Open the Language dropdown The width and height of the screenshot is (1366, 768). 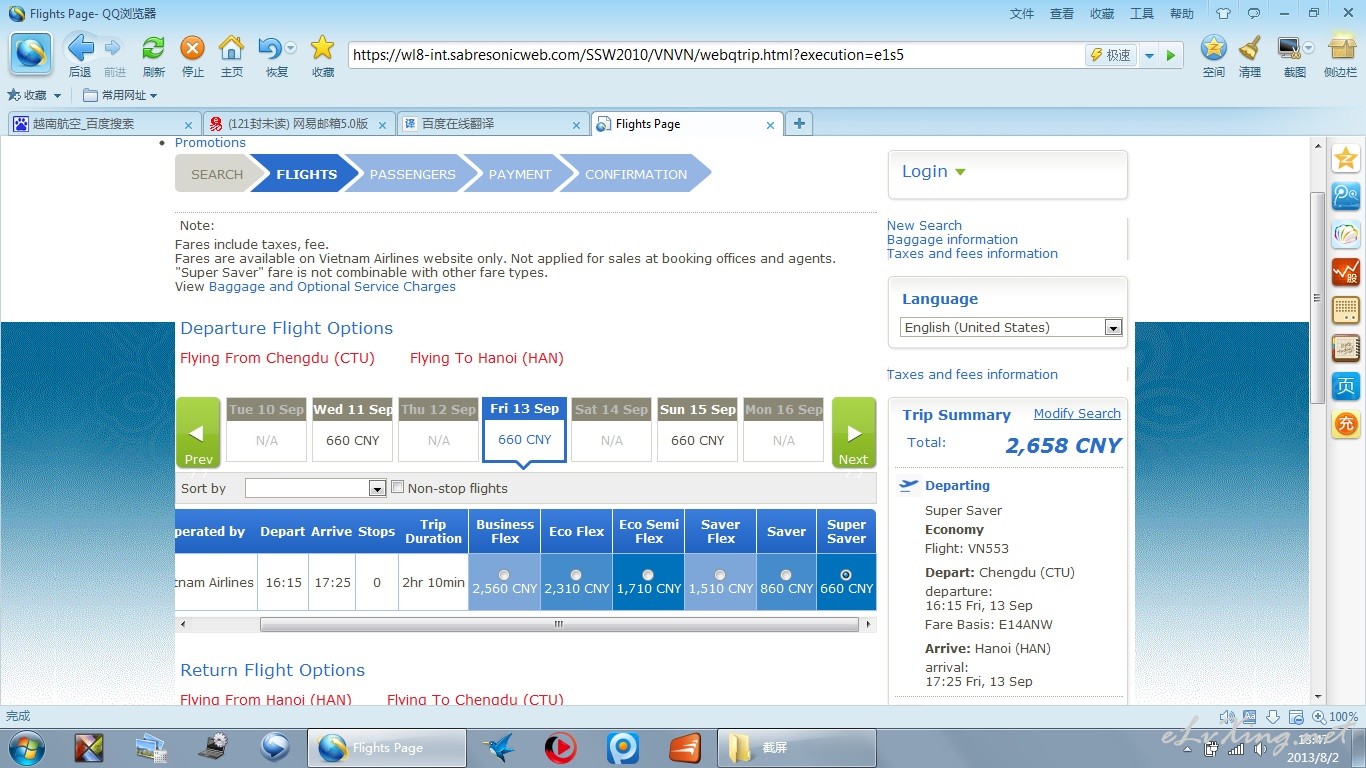[1011, 327]
